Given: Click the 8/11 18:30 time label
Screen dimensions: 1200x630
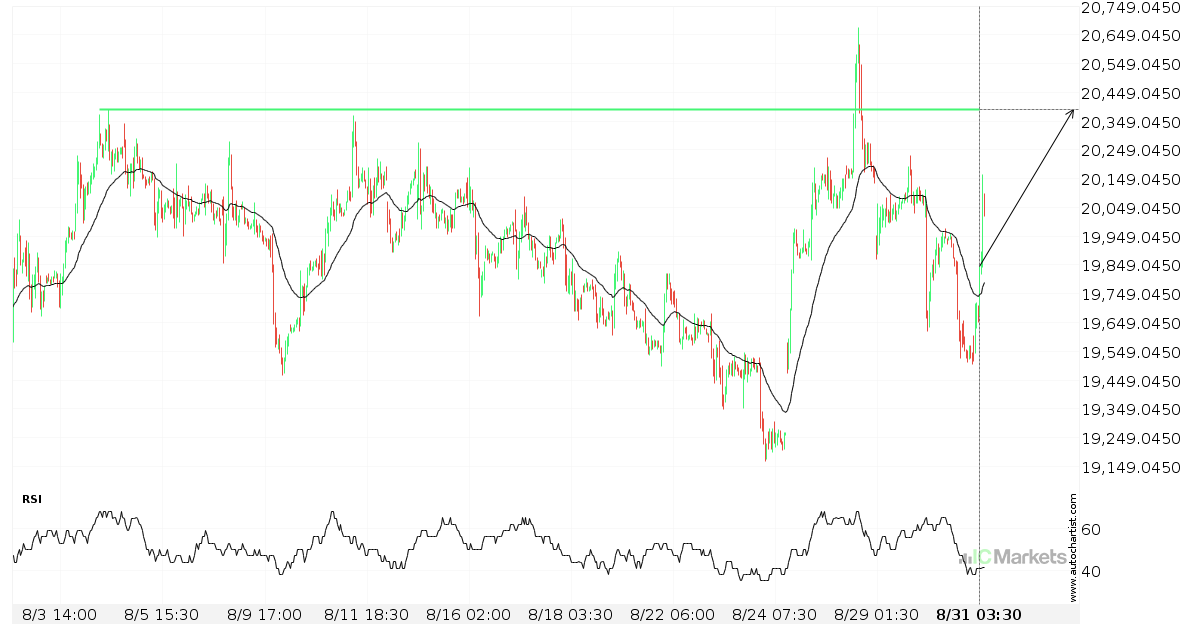Looking at the screenshot, I should coord(368,615).
